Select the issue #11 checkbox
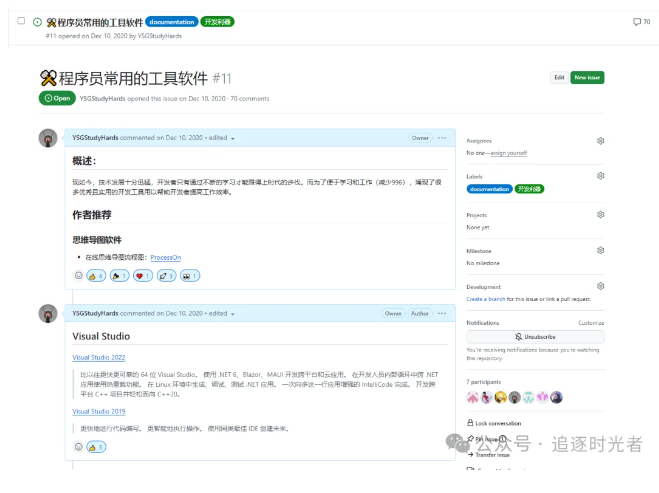Screen dimensions: 659x493 22,21
